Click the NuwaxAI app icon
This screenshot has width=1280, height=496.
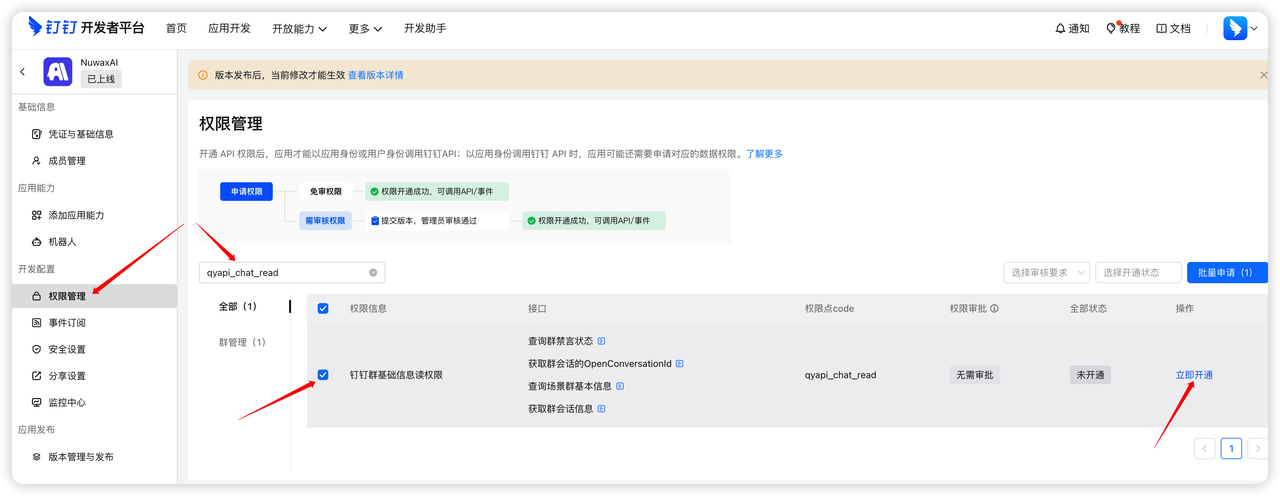coord(58,71)
